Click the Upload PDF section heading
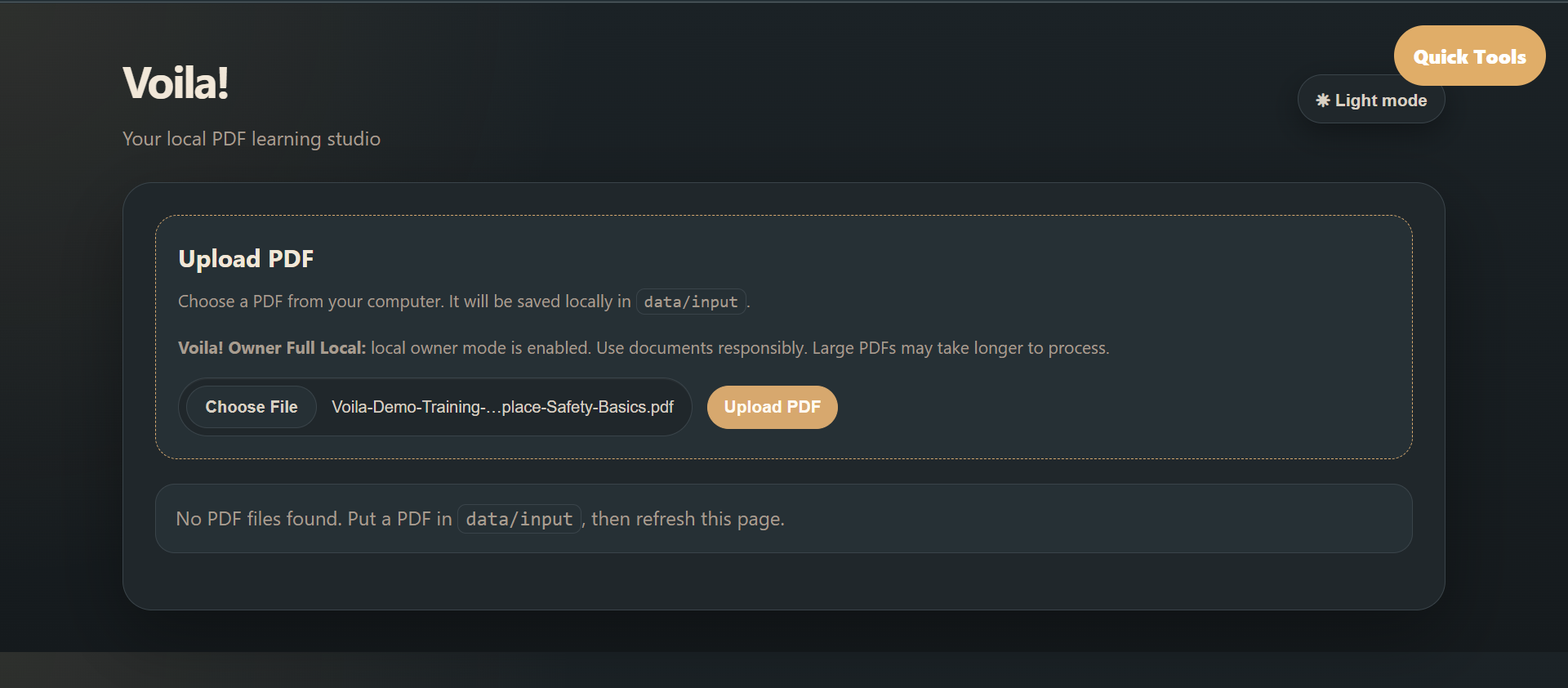This screenshot has height=688, width=1568. (246, 259)
